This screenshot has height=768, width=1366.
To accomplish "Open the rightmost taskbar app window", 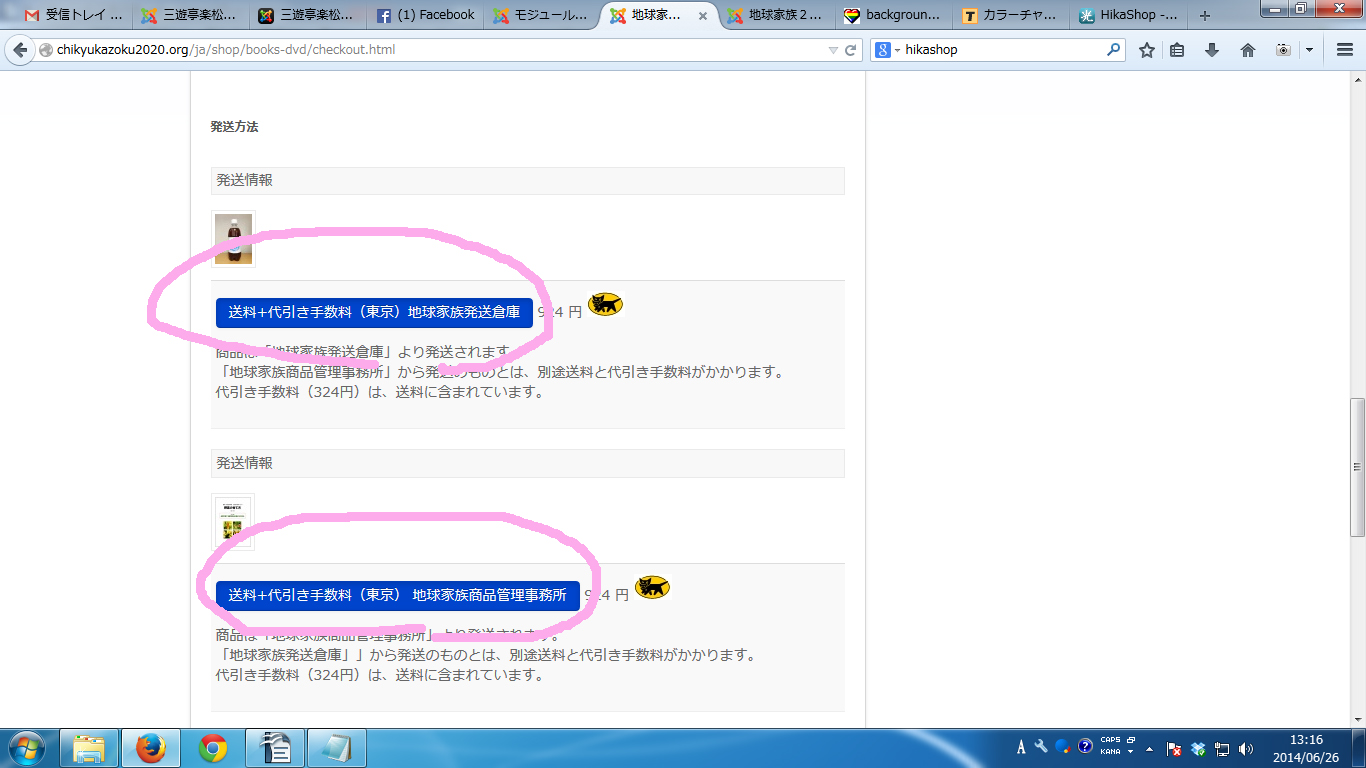I will [337, 748].
